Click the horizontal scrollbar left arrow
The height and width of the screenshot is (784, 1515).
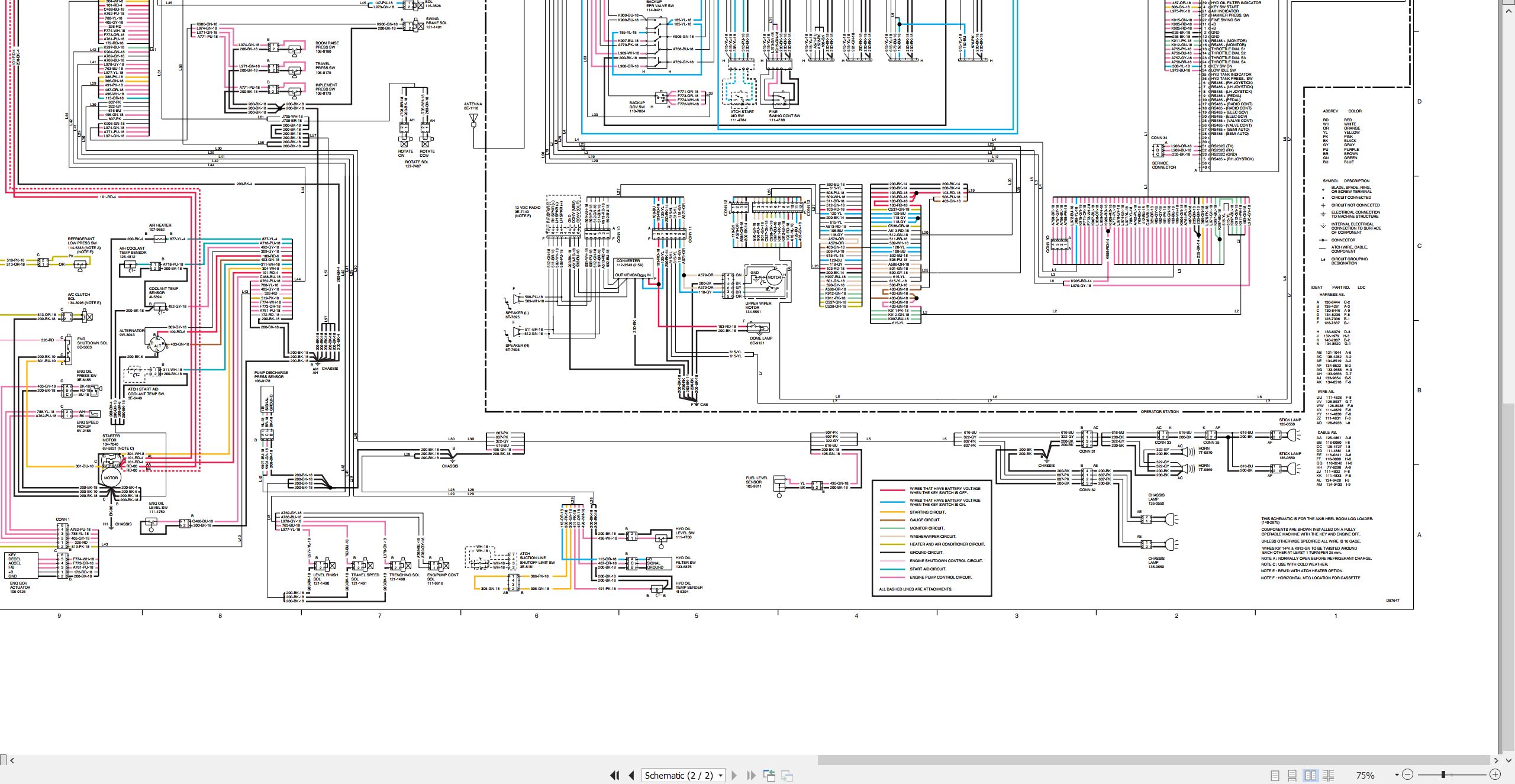click(x=12, y=760)
